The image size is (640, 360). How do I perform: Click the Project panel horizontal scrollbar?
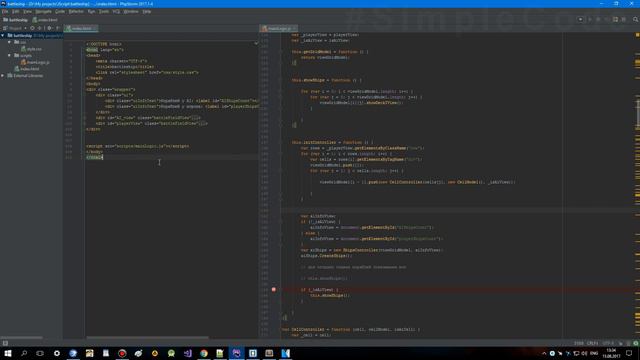(x=21, y=338)
